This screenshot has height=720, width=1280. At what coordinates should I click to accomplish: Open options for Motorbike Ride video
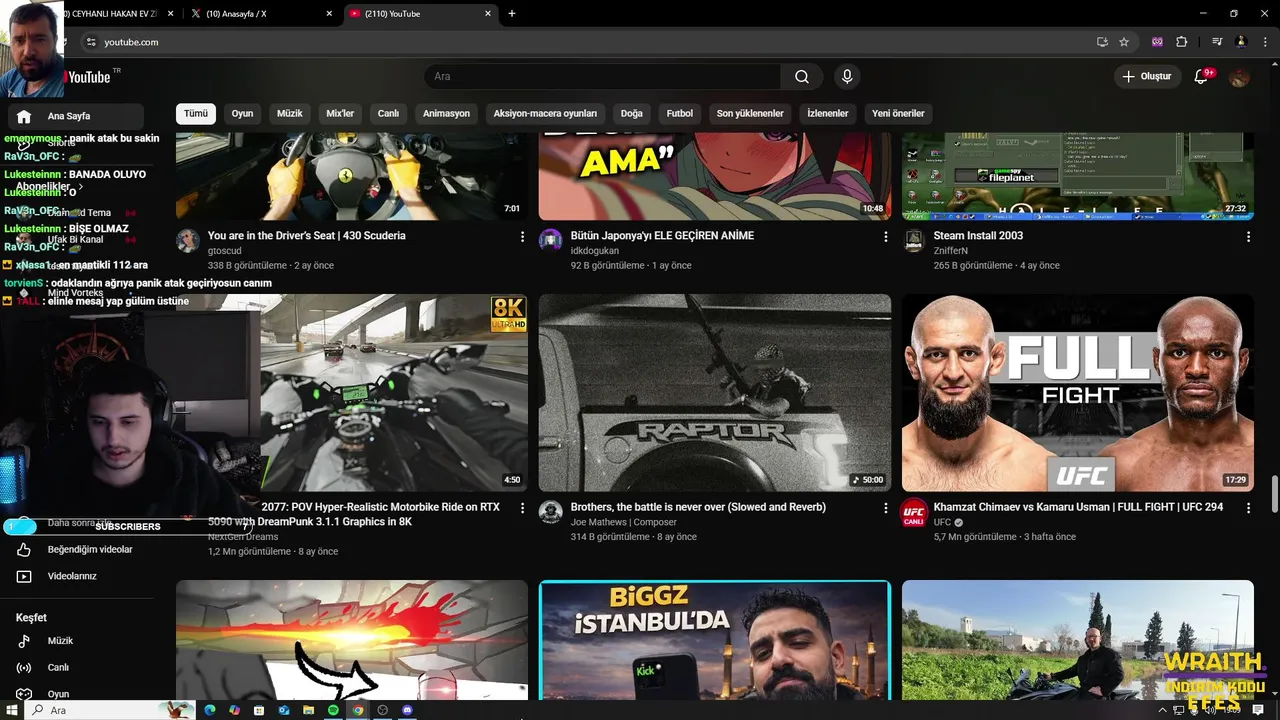522,508
